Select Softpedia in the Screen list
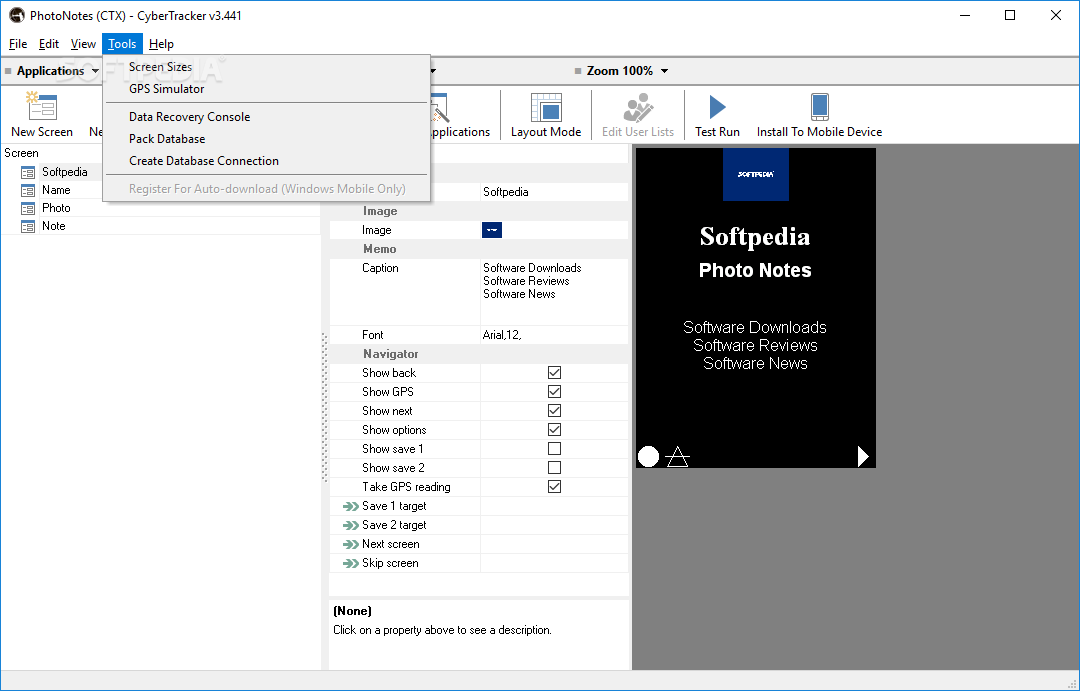Image resolution: width=1080 pixels, height=691 pixels. (x=65, y=172)
